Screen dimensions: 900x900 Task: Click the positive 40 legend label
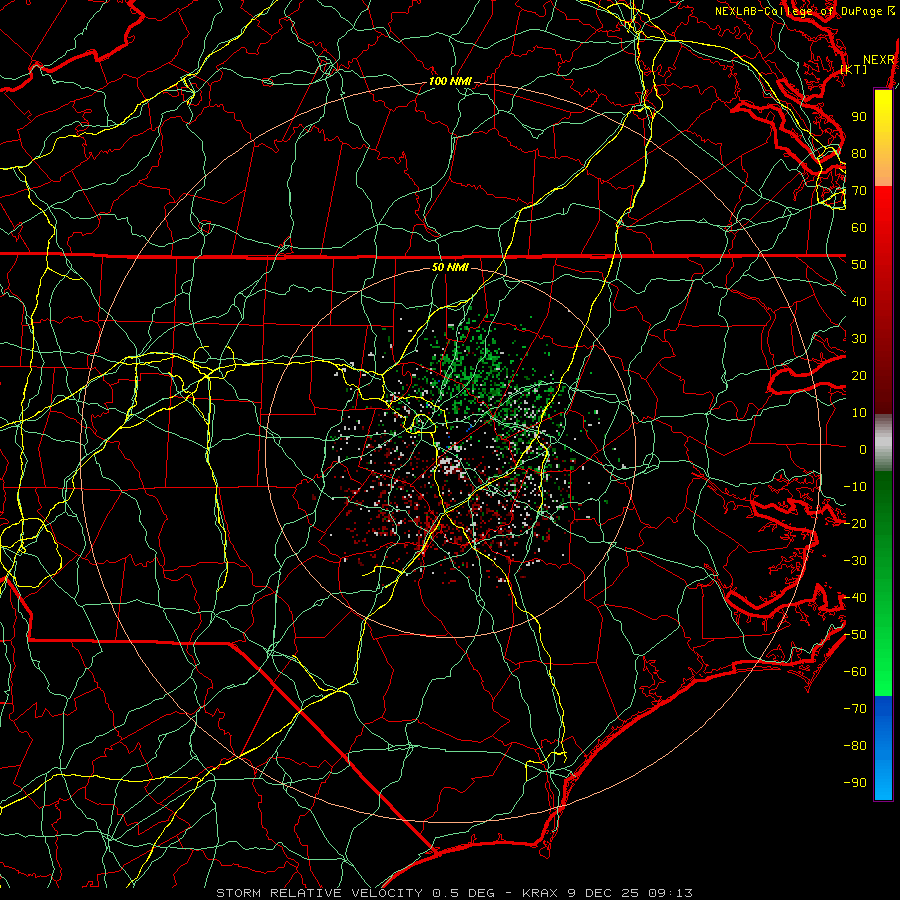tap(859, 301)
